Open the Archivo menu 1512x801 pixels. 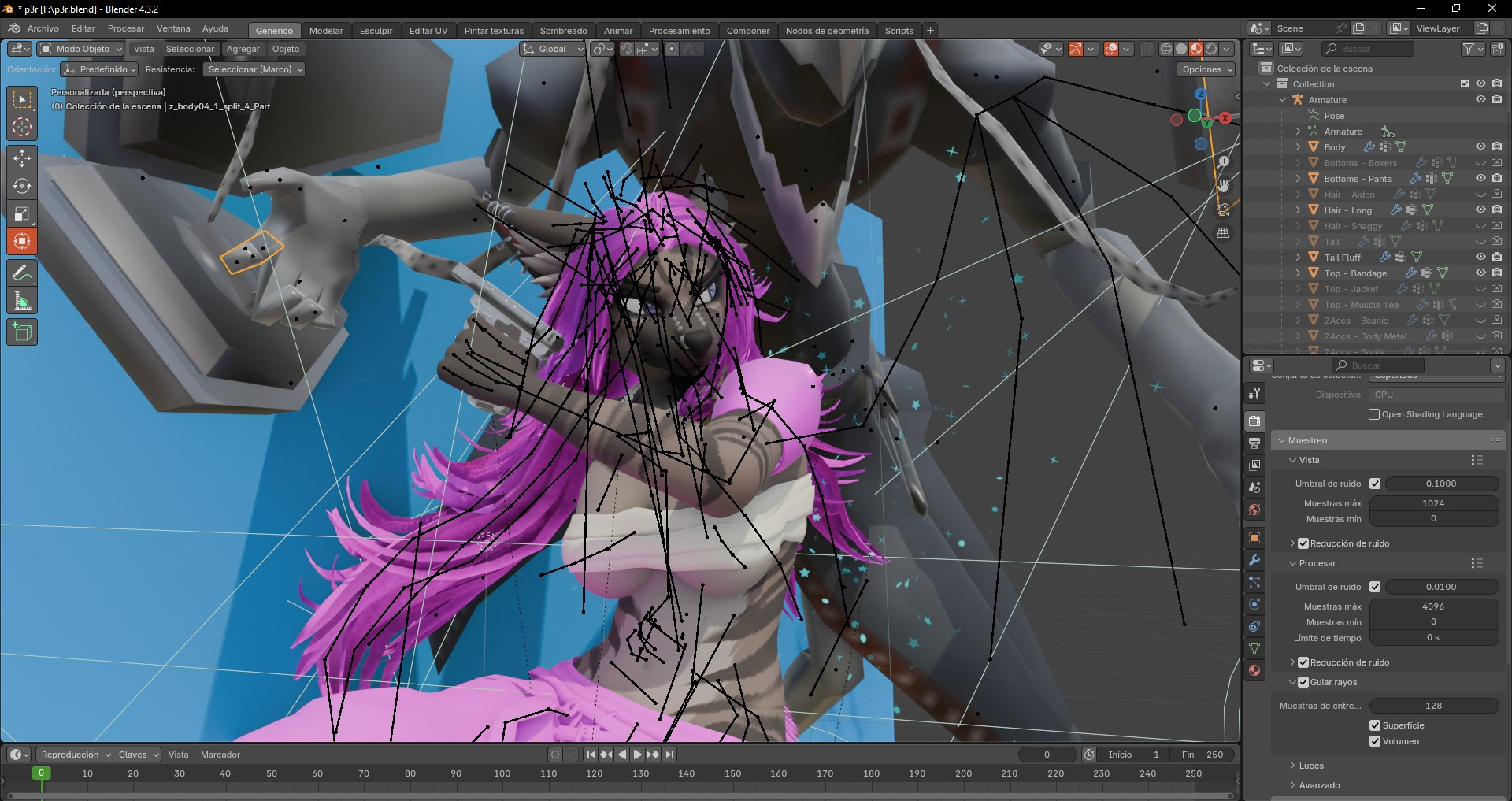43,28
